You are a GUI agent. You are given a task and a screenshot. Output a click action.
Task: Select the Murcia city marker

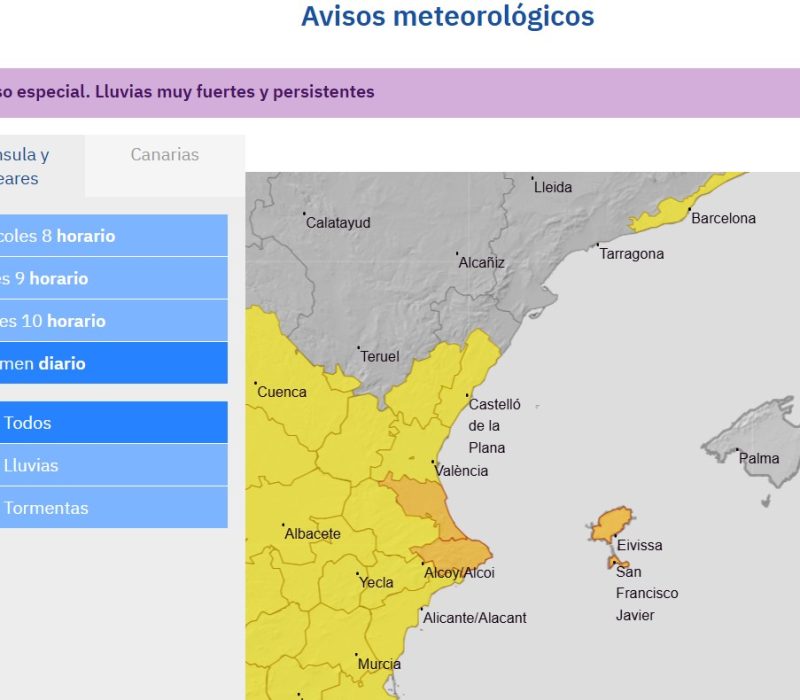coord(357,656)
